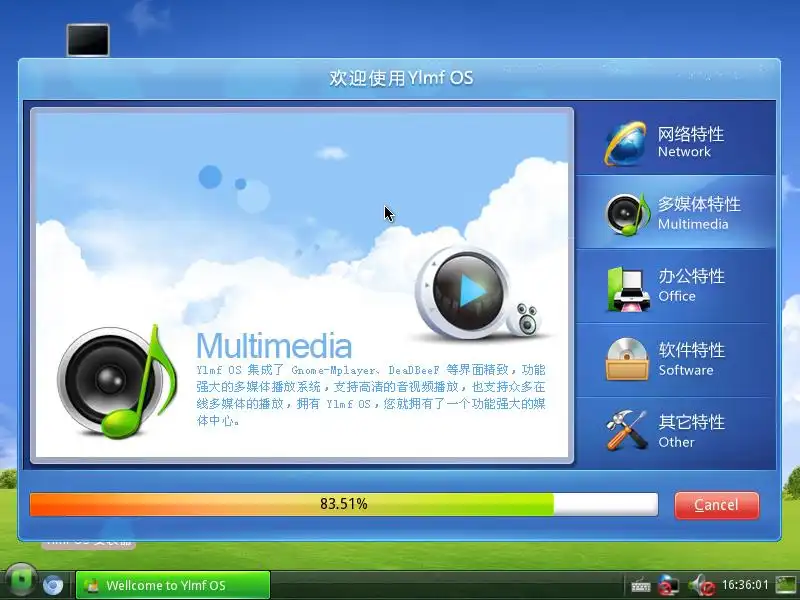Open the network connection tray icon
The image size is (800, 600).
(668, 585)
